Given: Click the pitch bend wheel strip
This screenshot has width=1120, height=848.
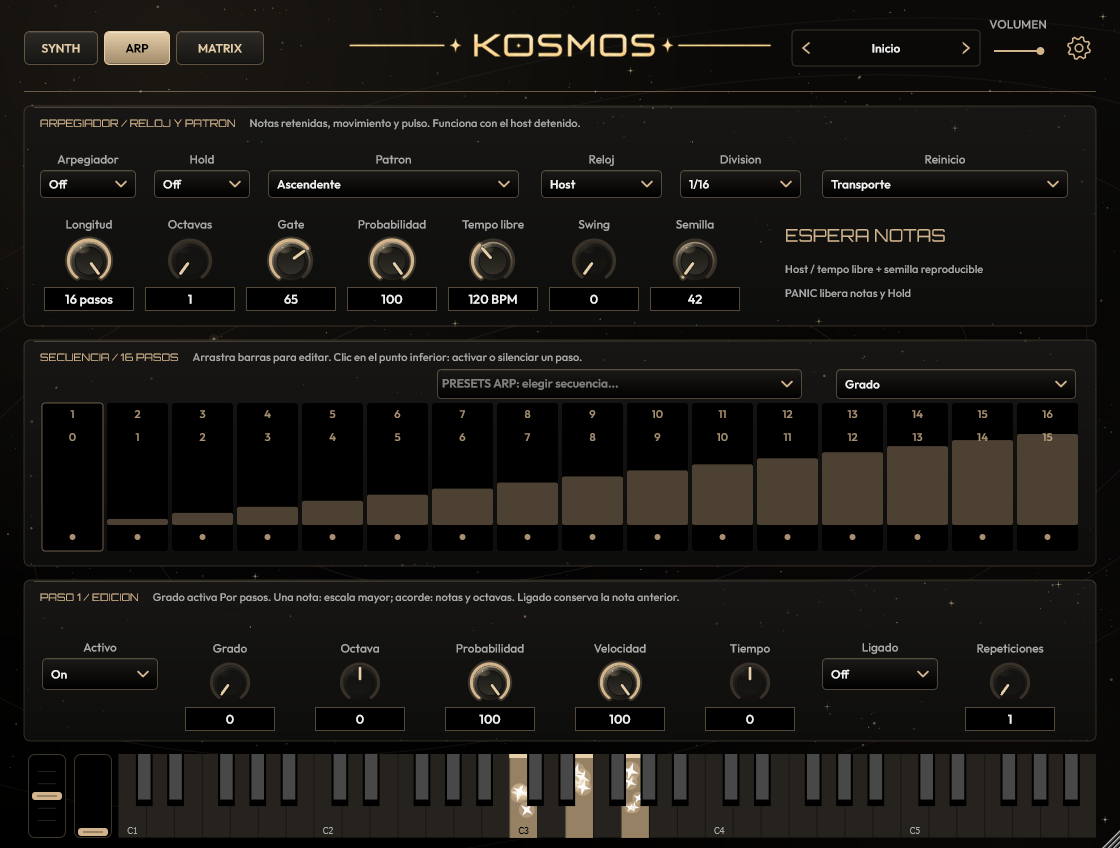Looking at the screenshot, I should (x=47, y=795).
